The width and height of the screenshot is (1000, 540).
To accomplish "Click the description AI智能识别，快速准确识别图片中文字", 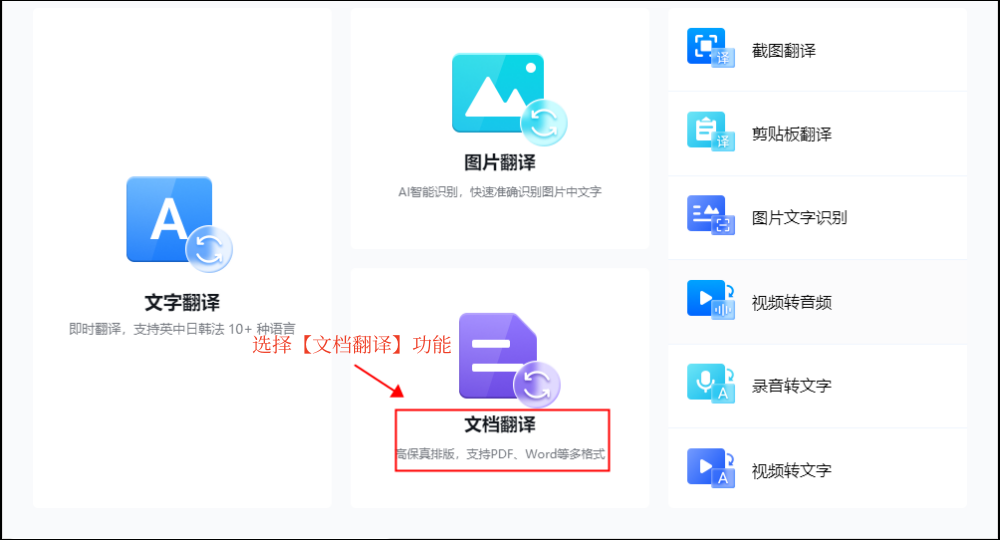I will tap(499, 192).
